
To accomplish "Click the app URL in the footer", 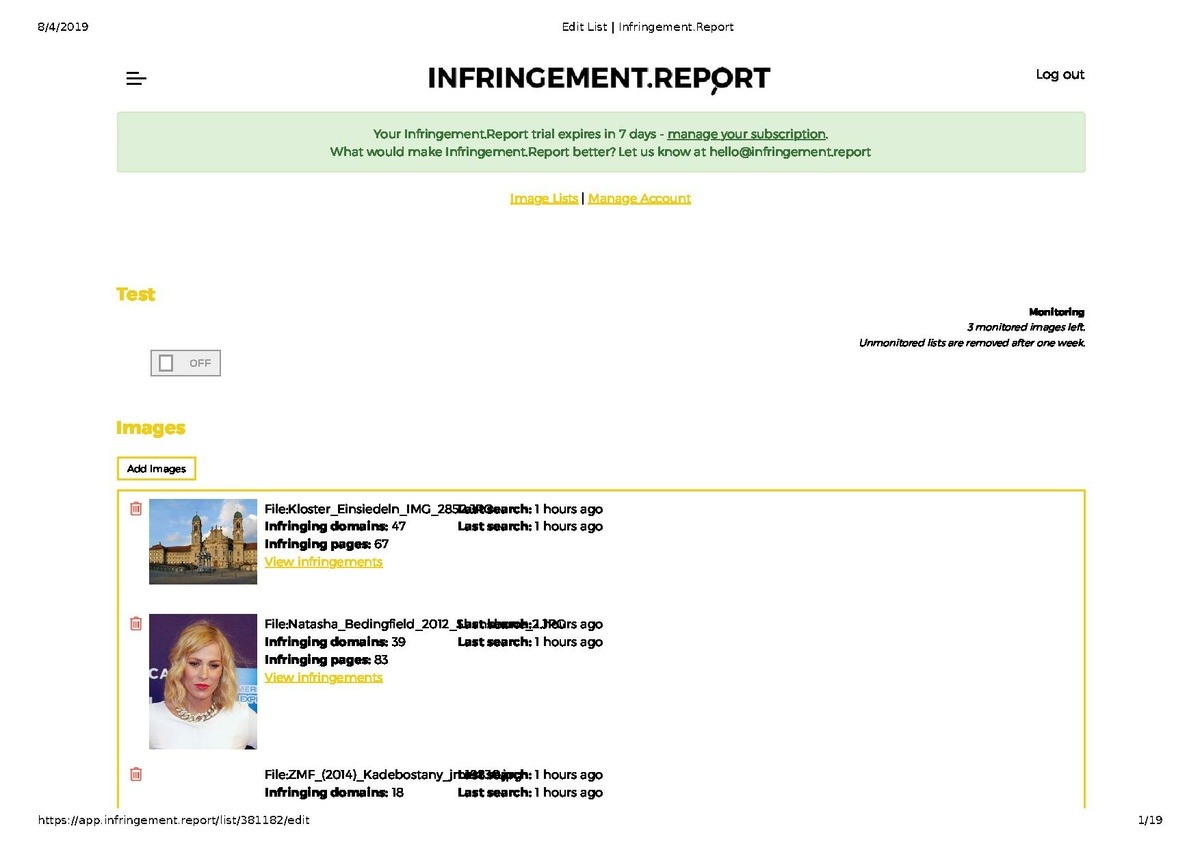I will click(x=174, y=819).
